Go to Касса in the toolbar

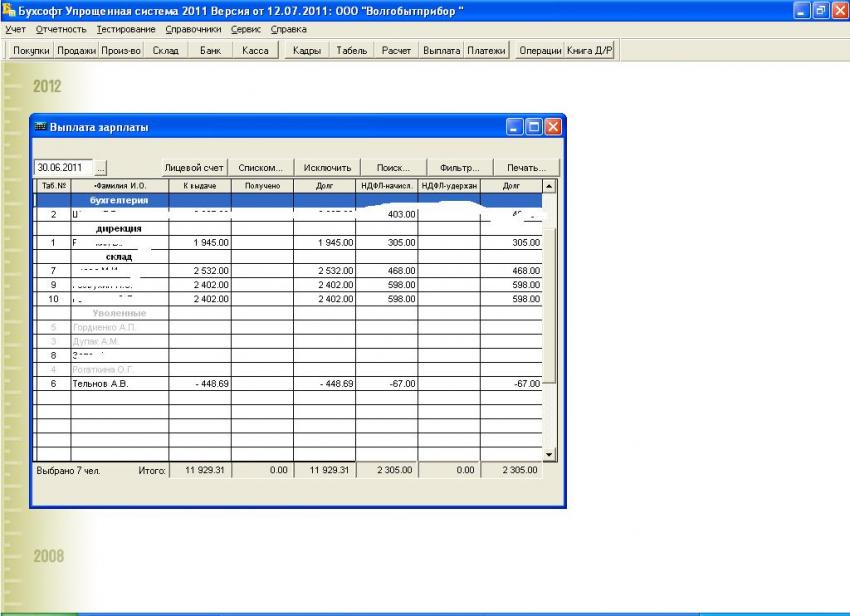[255, 50]
